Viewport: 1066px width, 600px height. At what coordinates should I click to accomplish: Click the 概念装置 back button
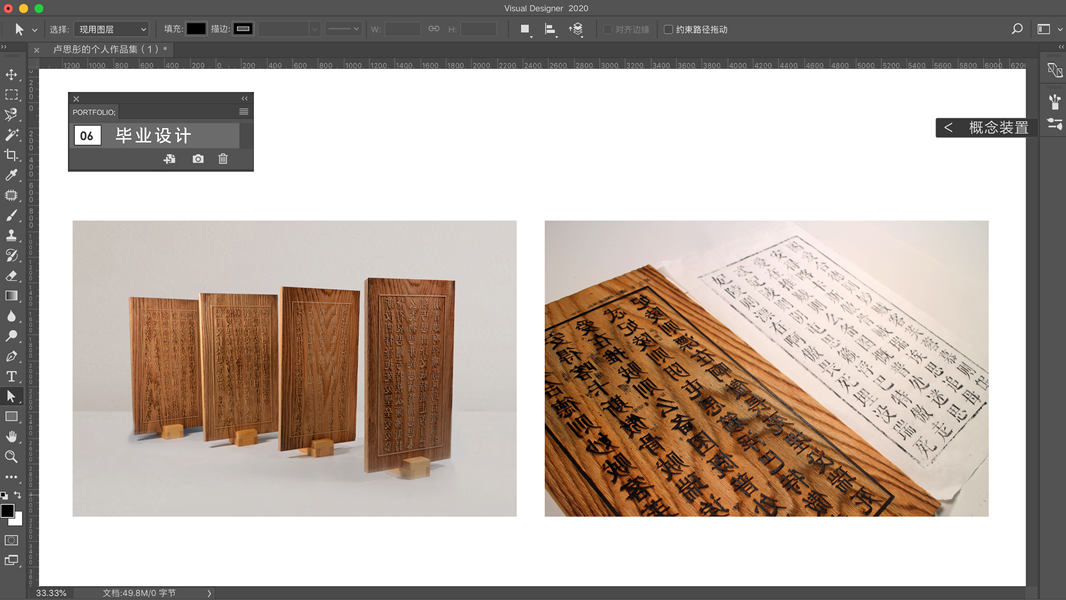[x=986, y=127]
